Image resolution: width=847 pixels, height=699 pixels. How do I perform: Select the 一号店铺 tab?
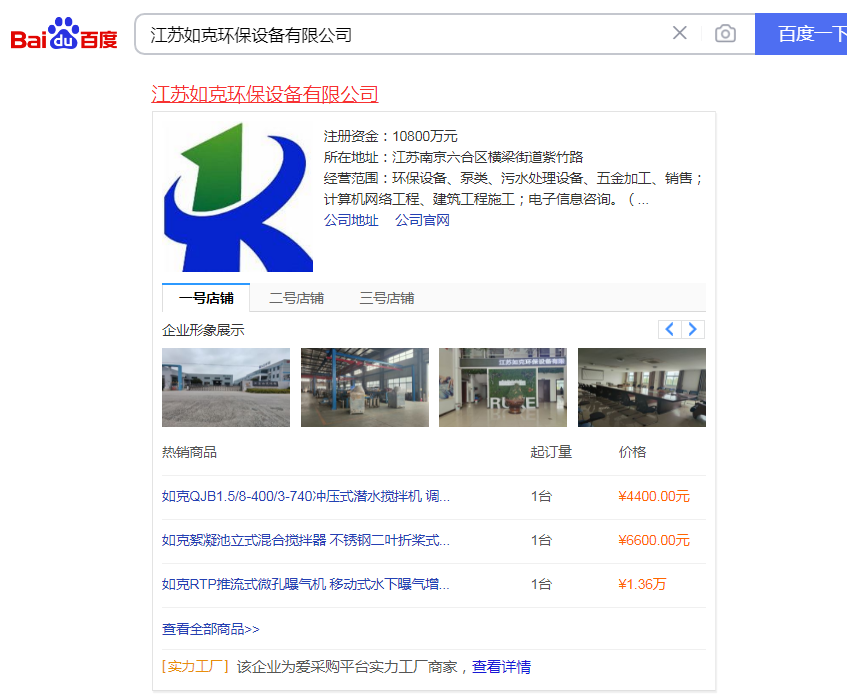(x=206, y=298)
